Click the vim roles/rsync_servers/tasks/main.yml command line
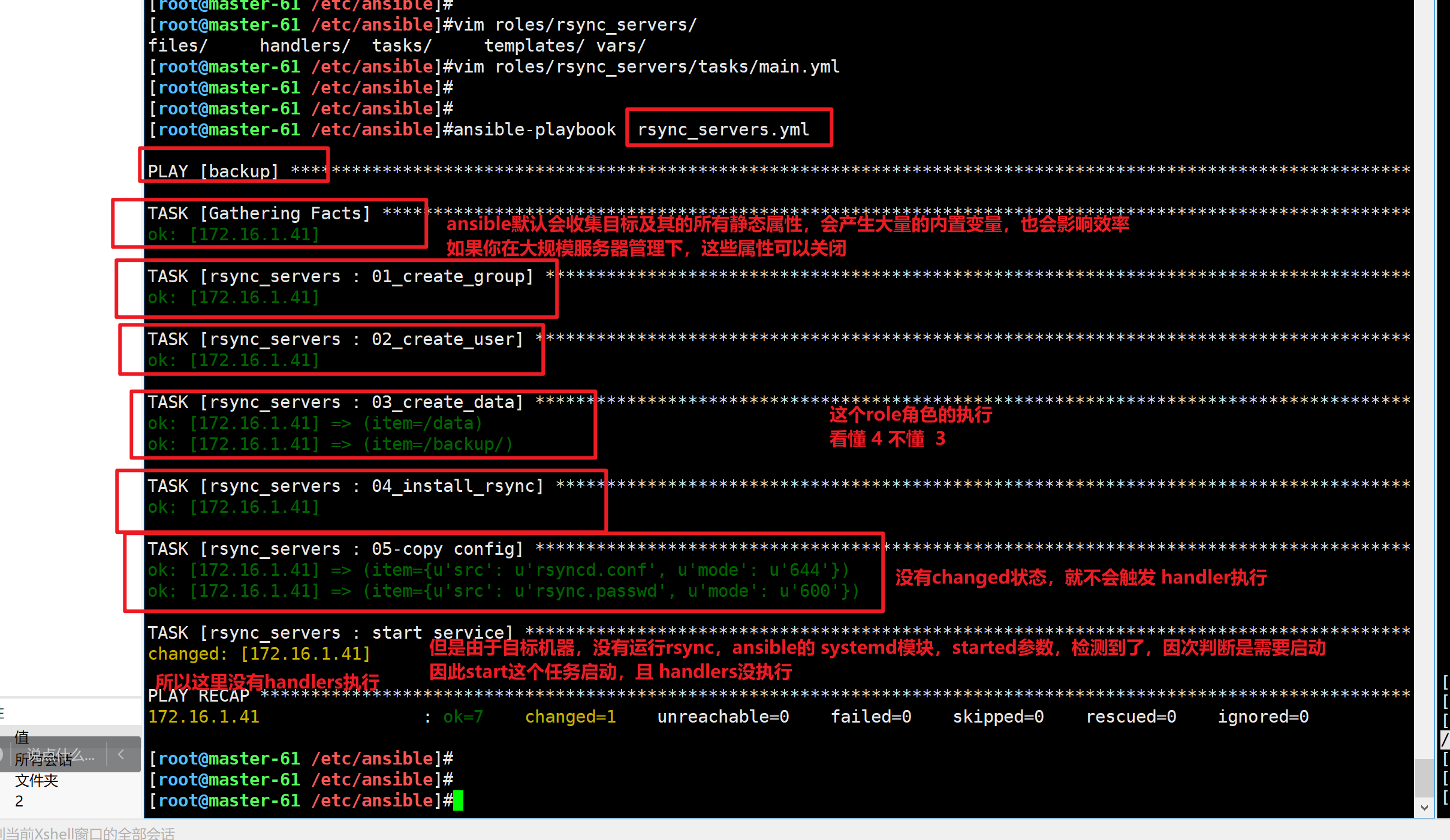The image size is (1450, 840). (646, 67)
